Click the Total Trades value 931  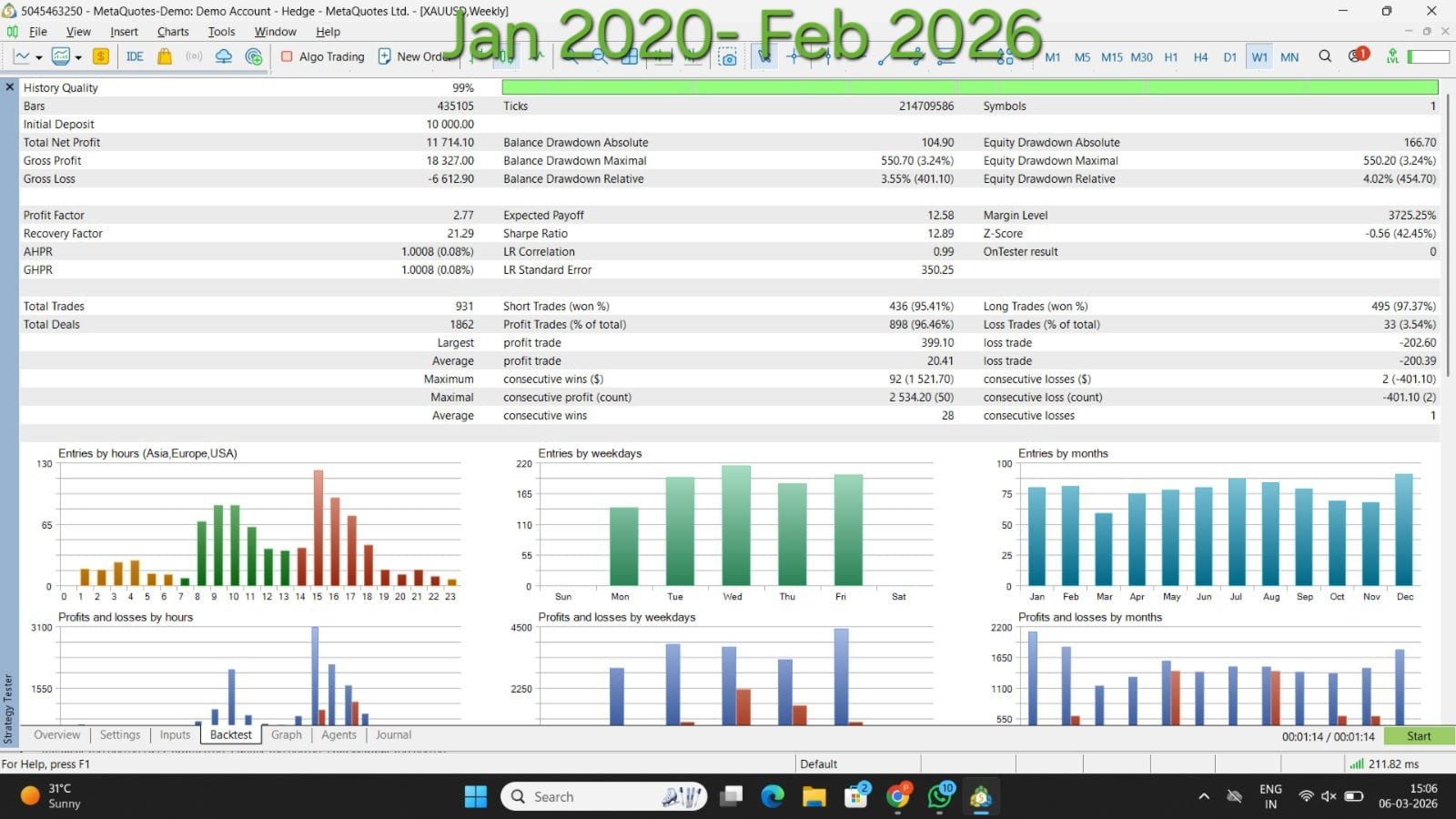[x=464, y=307]
